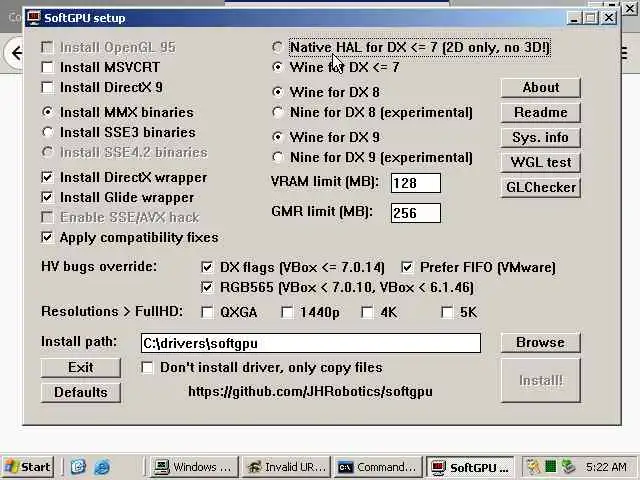Check the Install MSVCRT checkbox
640x480 pixels.
pos(48,67)
